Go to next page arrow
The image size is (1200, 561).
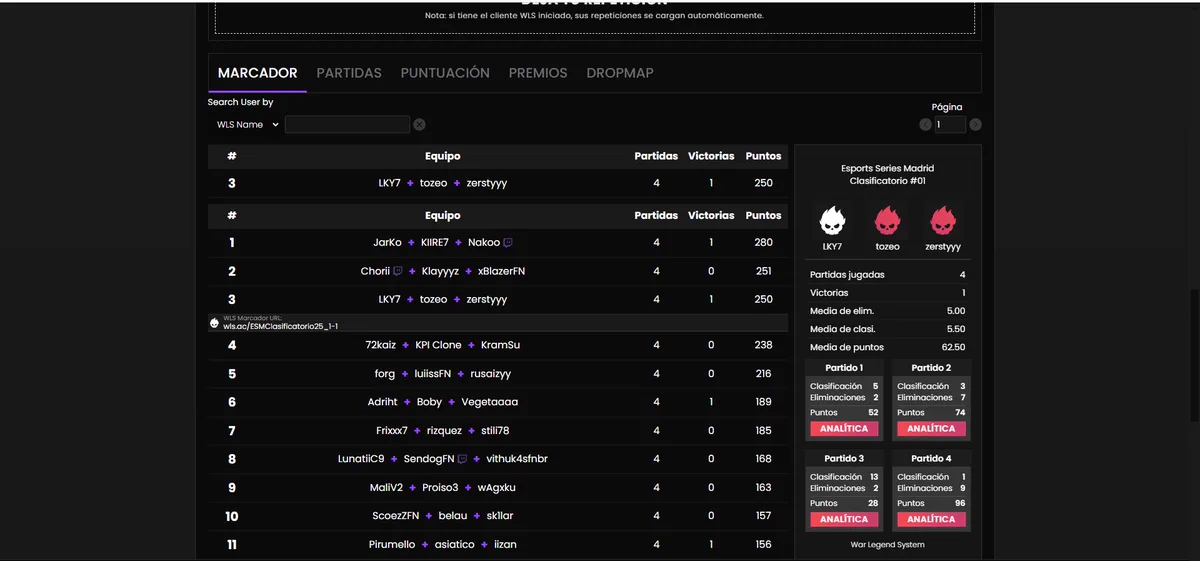coord(975,125)
